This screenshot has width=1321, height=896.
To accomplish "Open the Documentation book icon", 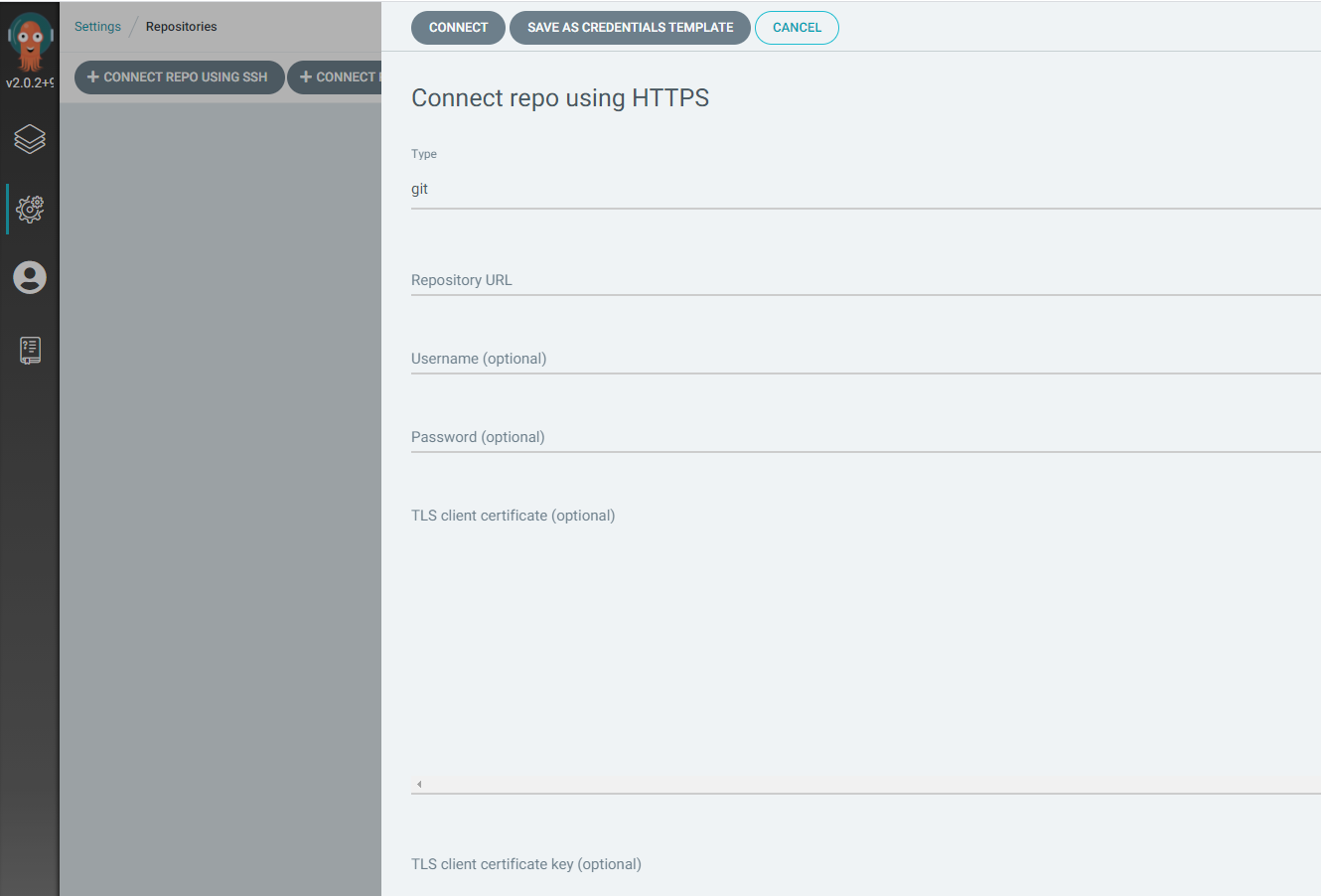I will tap(30, 350).
